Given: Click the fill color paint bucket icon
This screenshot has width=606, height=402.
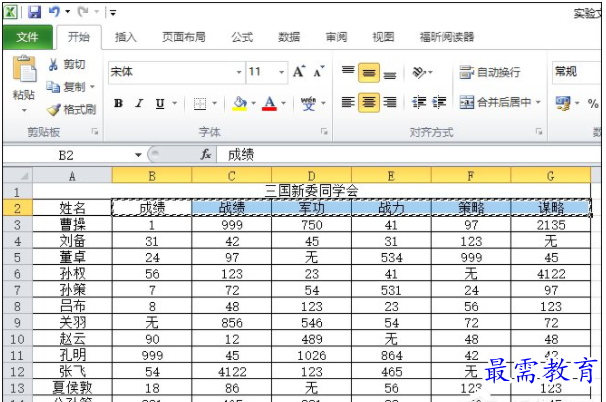Looking at the screenshot, I should 240,103.
